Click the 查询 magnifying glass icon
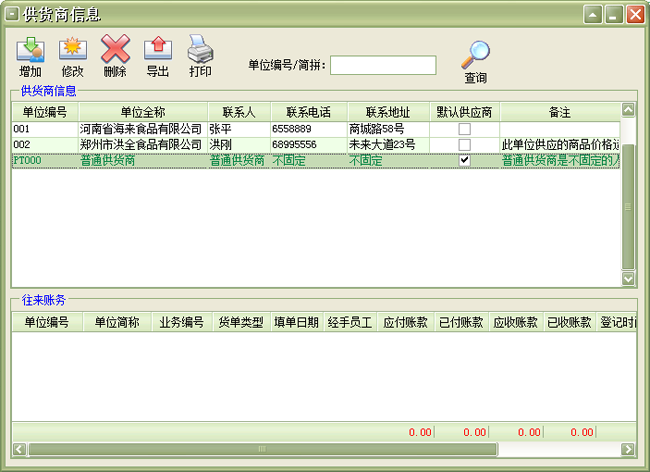The width and height of the screenshot is (650, 472). (x=476, y=54)
